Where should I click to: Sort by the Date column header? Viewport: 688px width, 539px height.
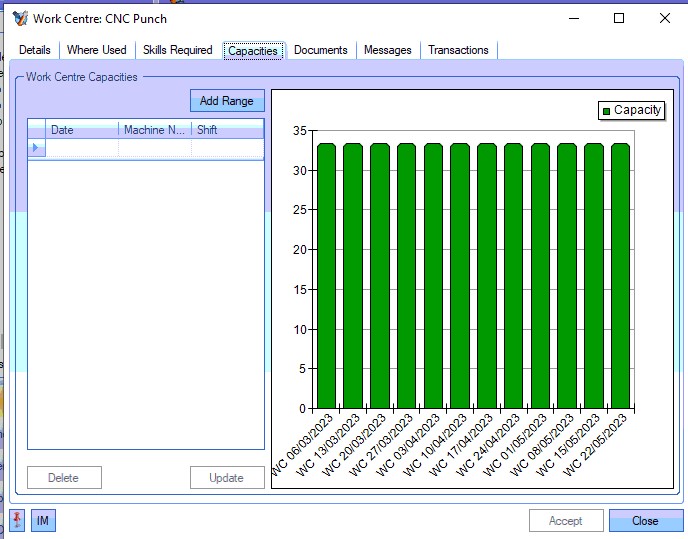click(82, 130)
